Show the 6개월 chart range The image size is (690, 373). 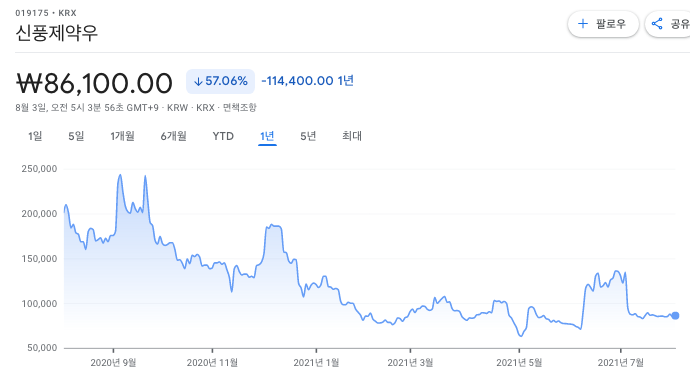tap(173, 136)
